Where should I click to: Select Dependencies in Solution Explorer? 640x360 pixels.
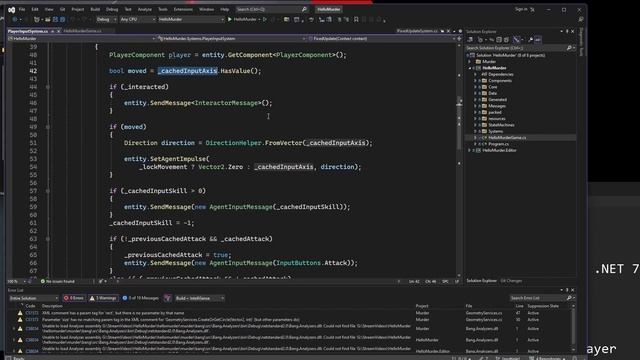point(500,74)
